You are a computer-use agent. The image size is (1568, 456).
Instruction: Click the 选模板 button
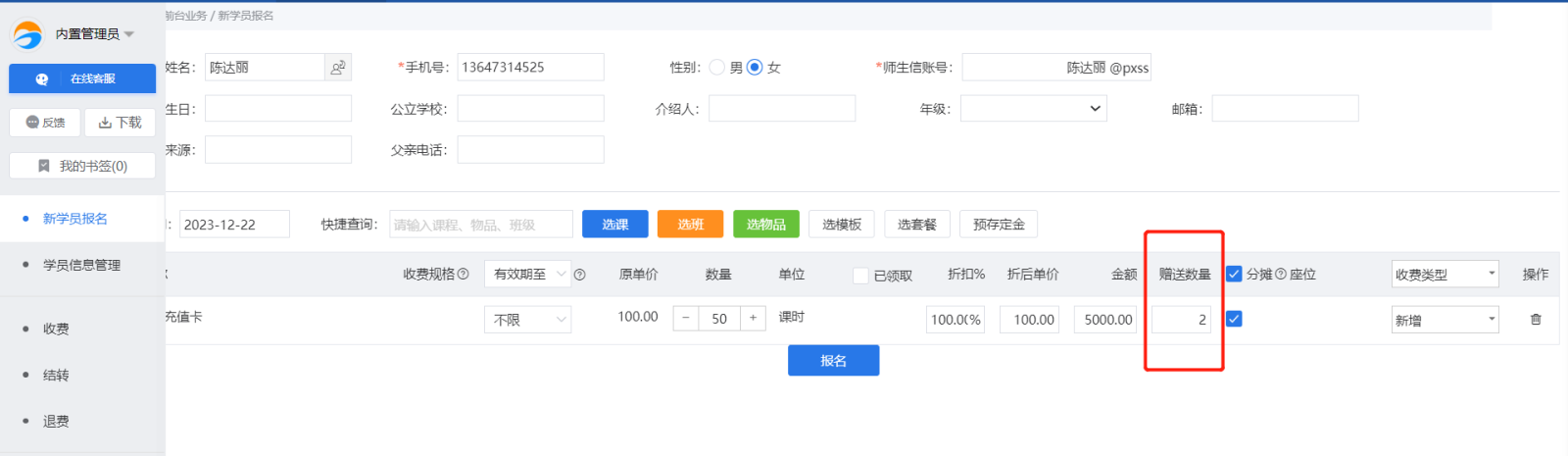[x=842, y=224]
